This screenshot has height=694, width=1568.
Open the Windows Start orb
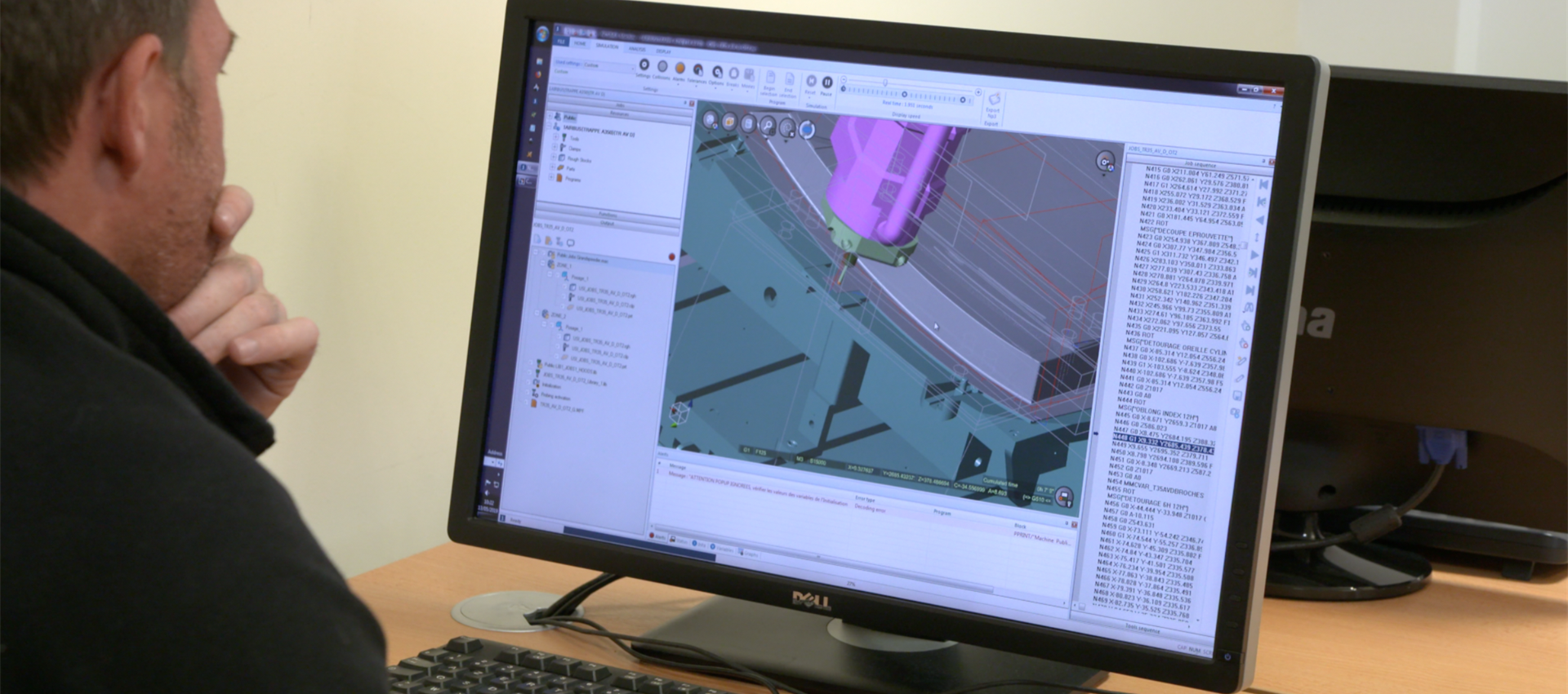pyautogui.click(x=542, y=34)
